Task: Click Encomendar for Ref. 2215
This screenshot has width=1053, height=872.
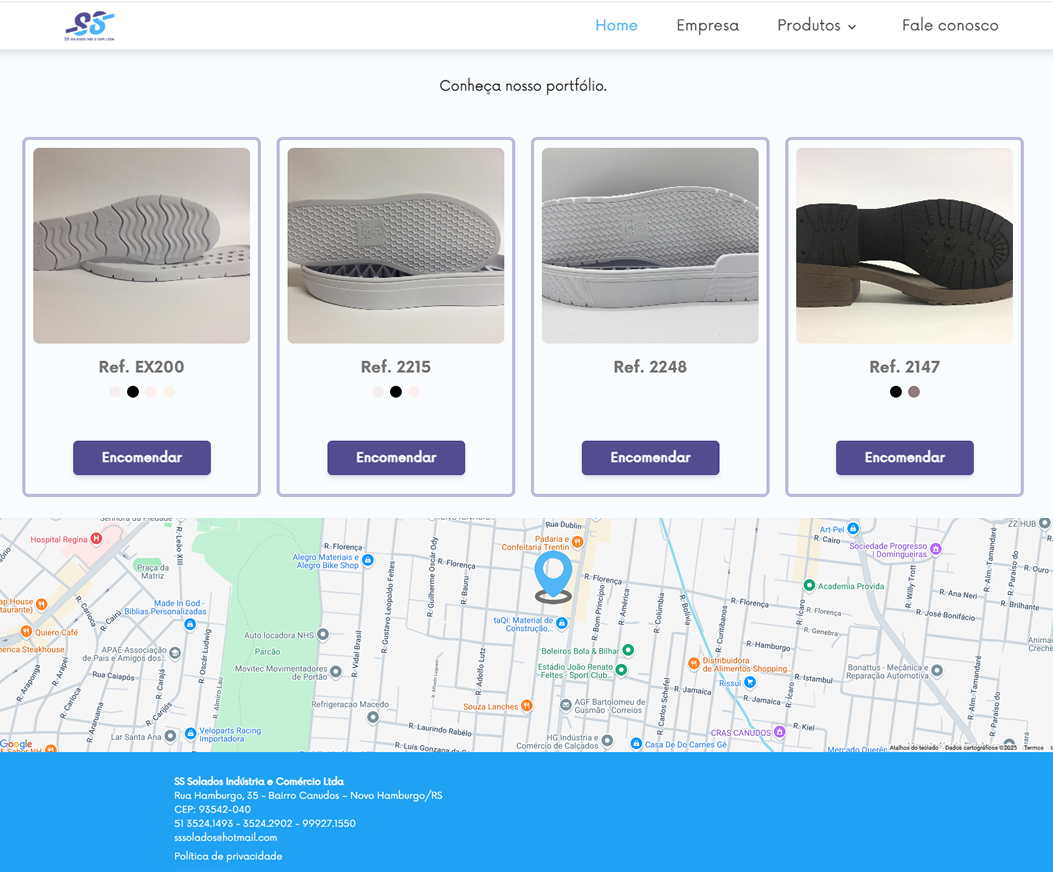Action: (396, 457)
